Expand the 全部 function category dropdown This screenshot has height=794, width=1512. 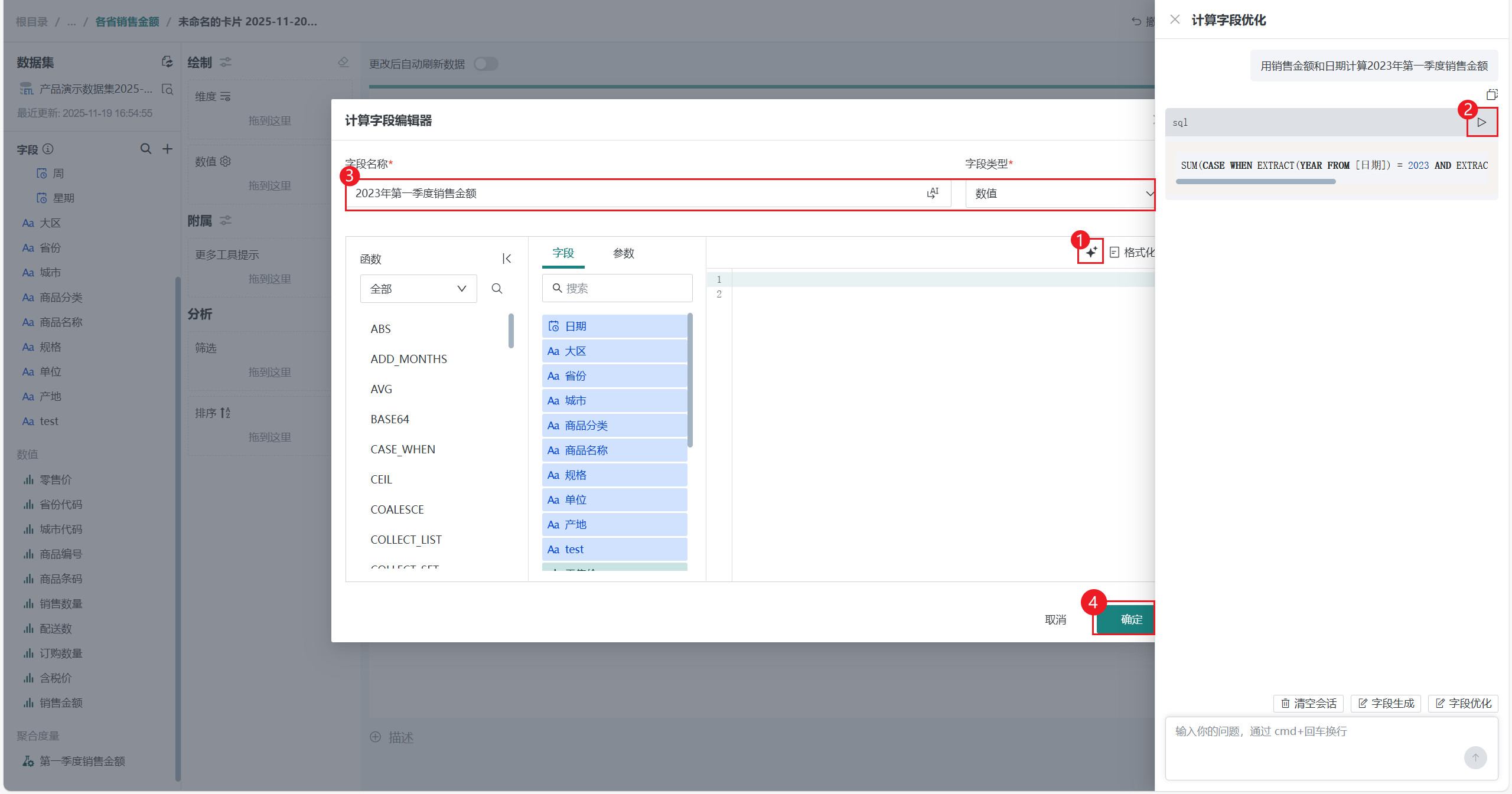[418, 288]
